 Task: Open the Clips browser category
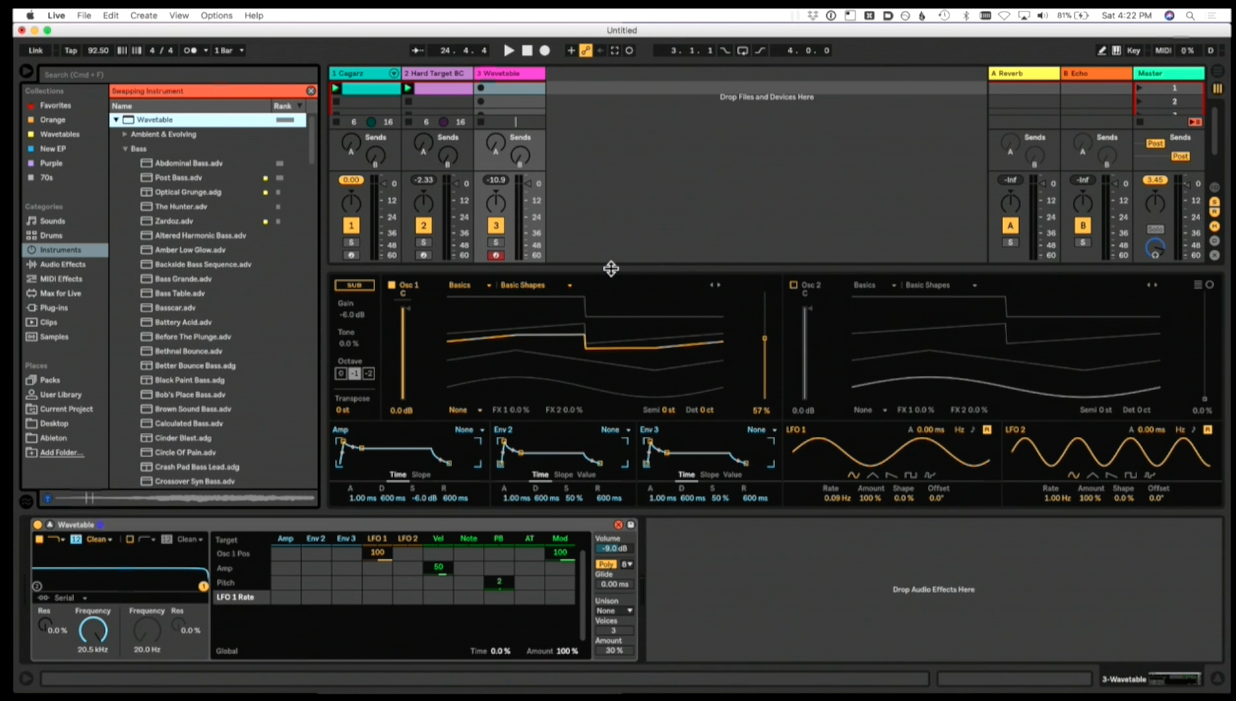click(48, 323)
